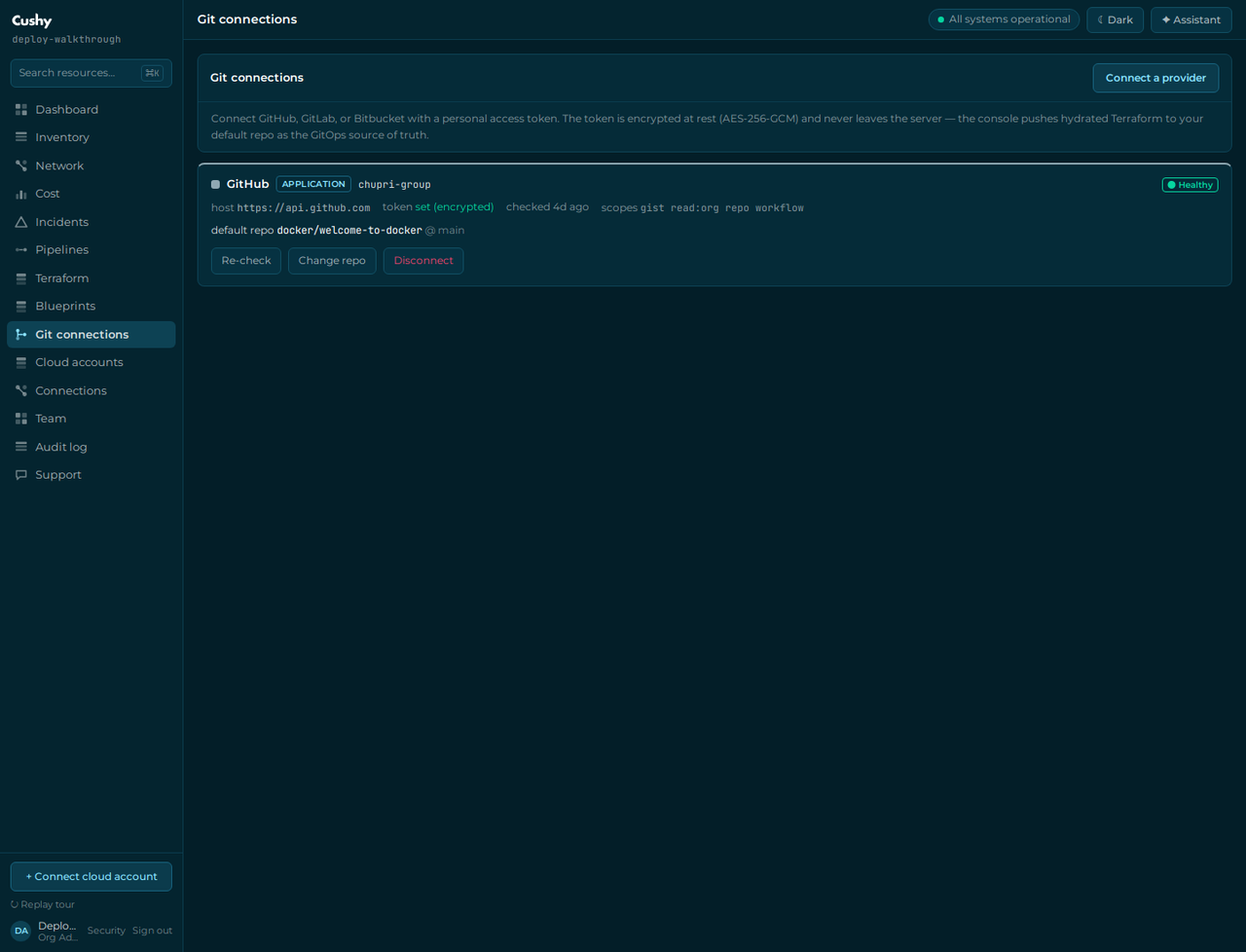Click the DA user avatar
The height and width of the screenshot is (952, 1246).
click(21, 931)
